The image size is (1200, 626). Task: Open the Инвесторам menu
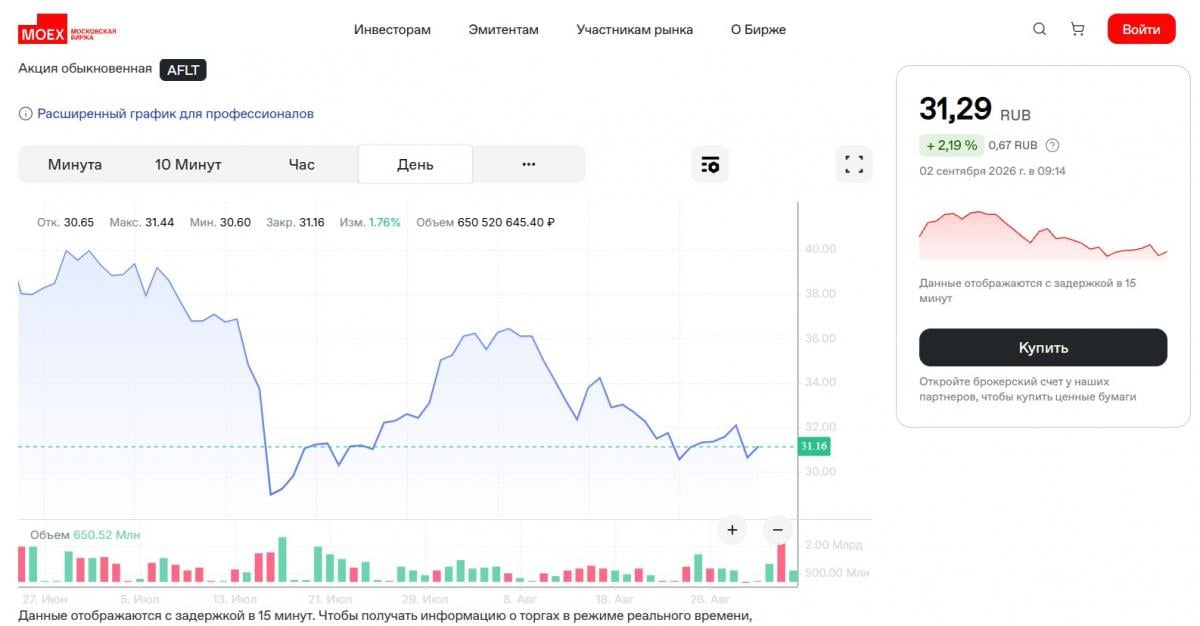392,29
